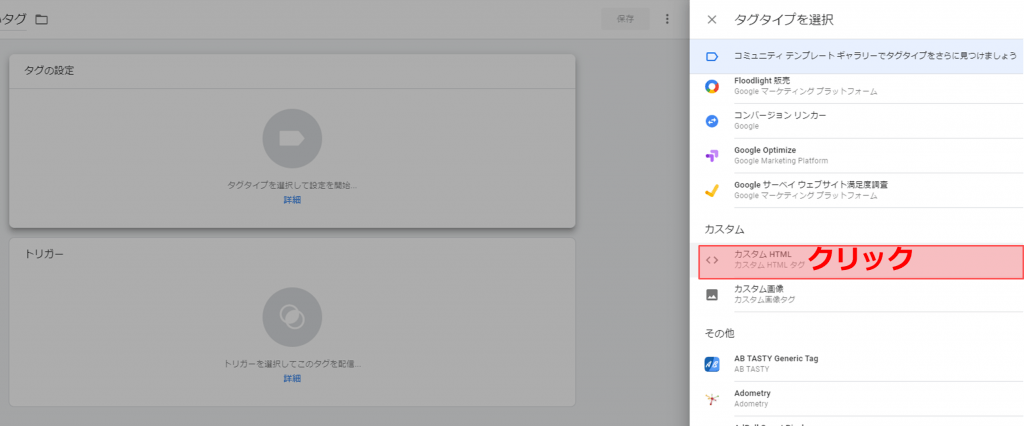Screen dimensions: 1024x426
Task: Select the コンバージョン リンカー icon
Action: coord(712,121)
